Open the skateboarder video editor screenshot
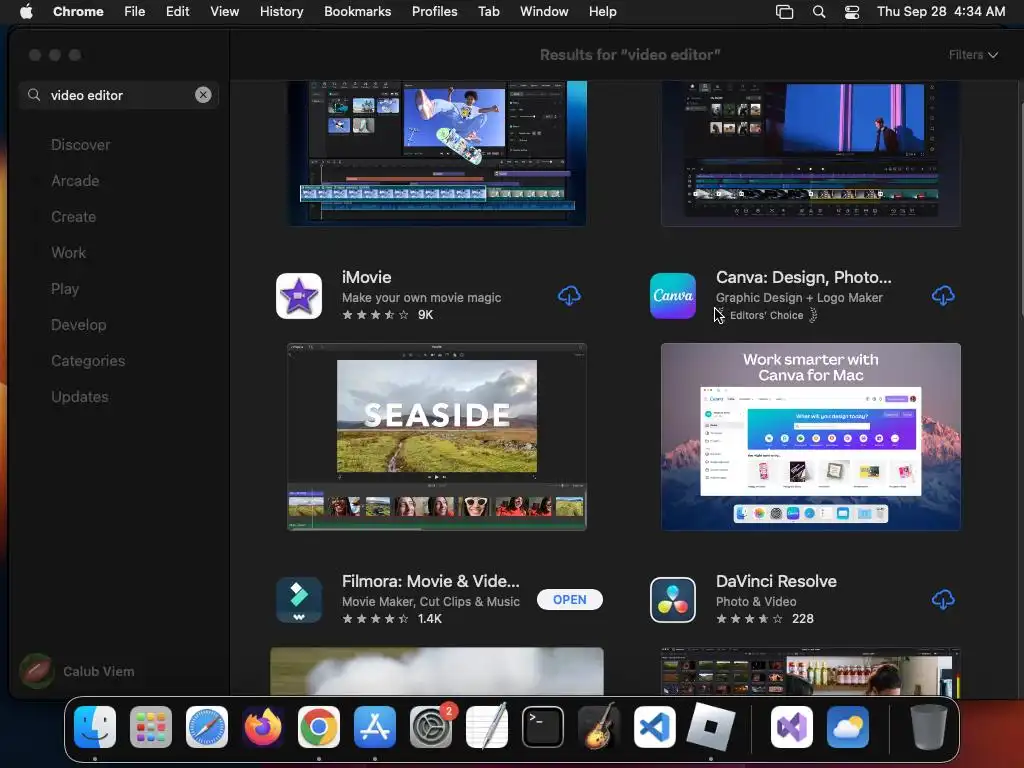This screenshot has width=1024, height=768. coord(437,153)
